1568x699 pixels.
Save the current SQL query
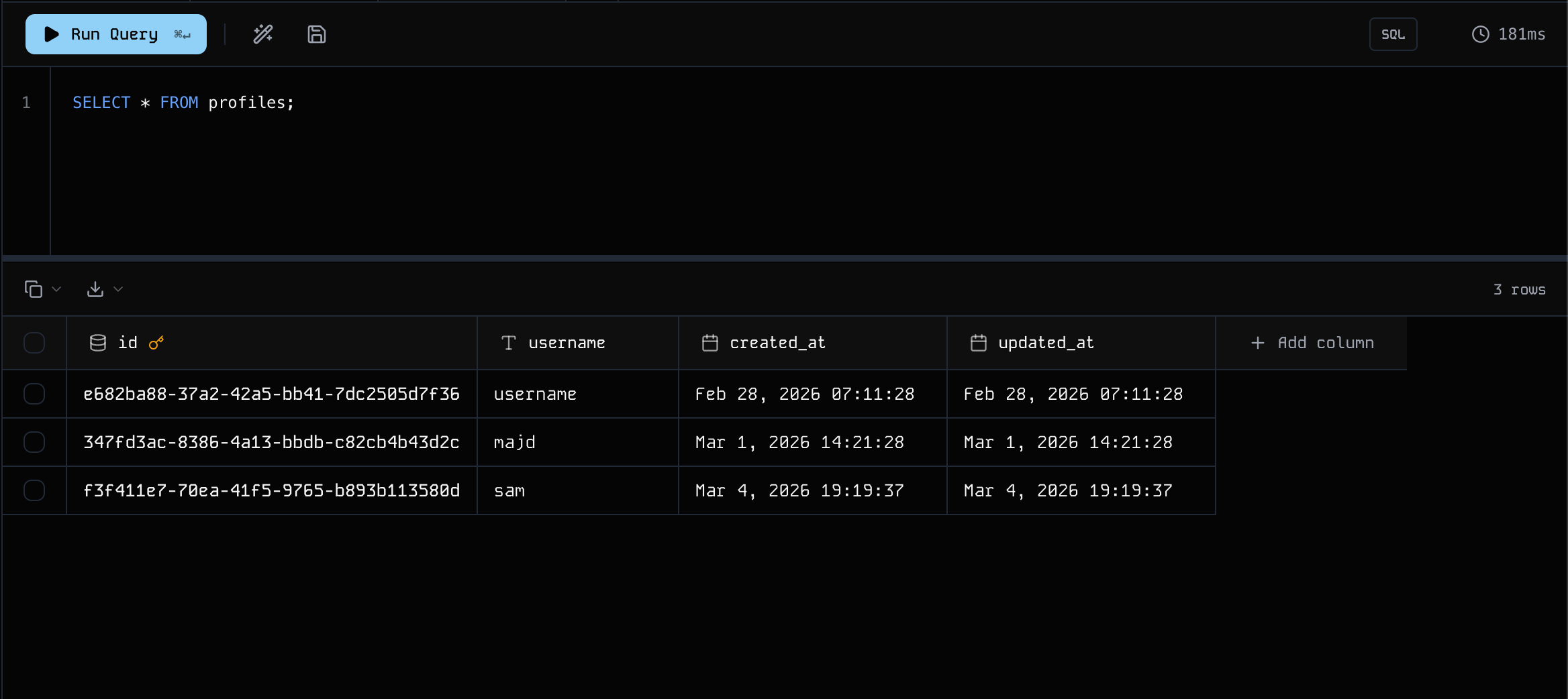click(x=315, y=34)
